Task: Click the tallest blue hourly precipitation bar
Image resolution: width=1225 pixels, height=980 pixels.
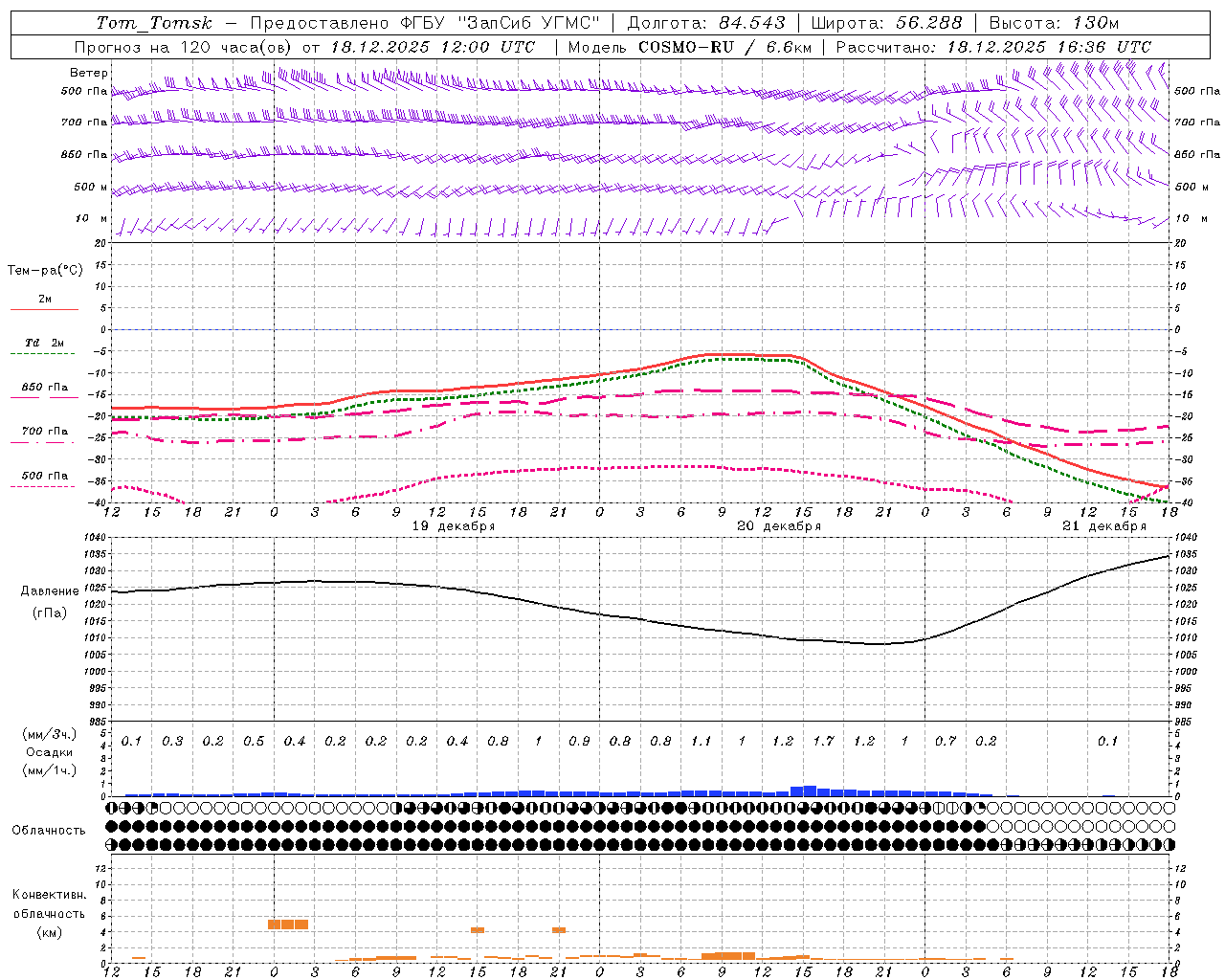Action: click(810, 791)
